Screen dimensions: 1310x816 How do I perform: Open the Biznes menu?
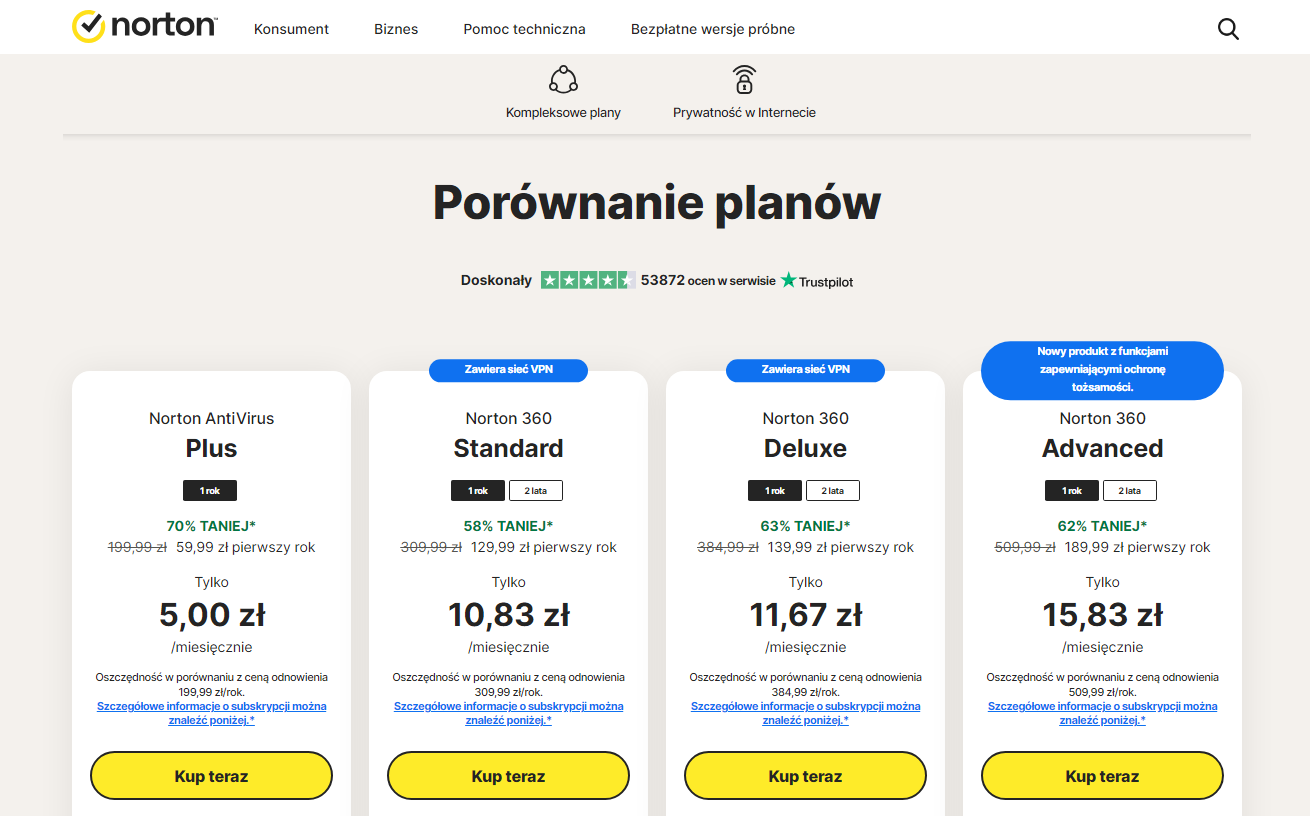pyautogui.click(x=396, y=29)
